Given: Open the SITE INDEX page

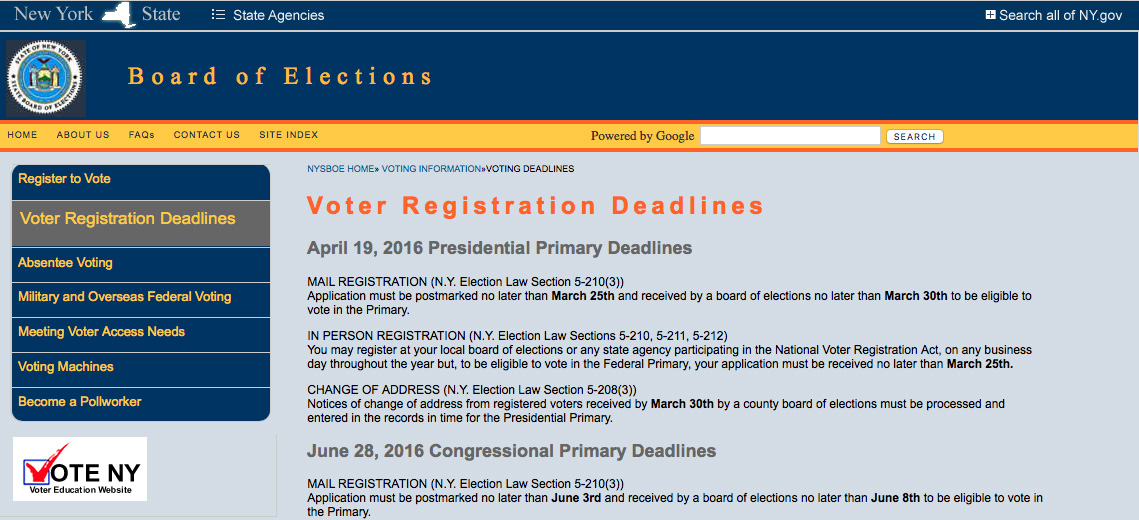Looking at the screenshot, I should tap(289, 135).
